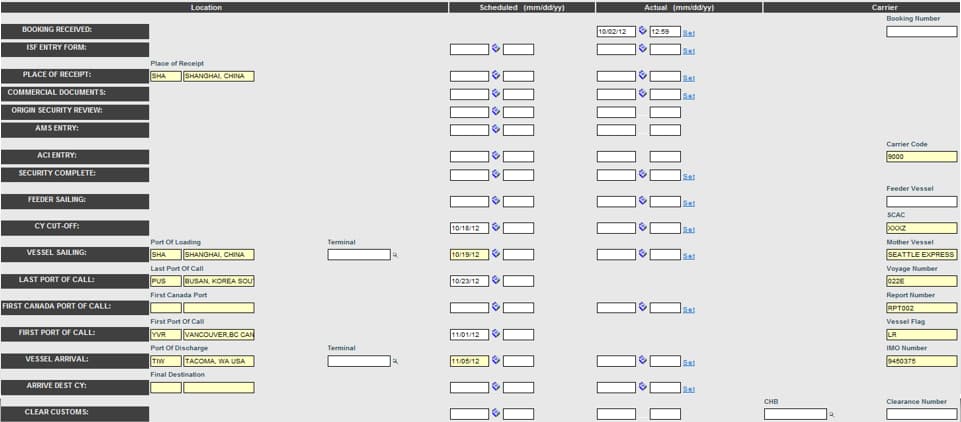961x422 pixels.
Task: Click the CHB lookup magnifier icon
Action: click(x=832, y=414)
